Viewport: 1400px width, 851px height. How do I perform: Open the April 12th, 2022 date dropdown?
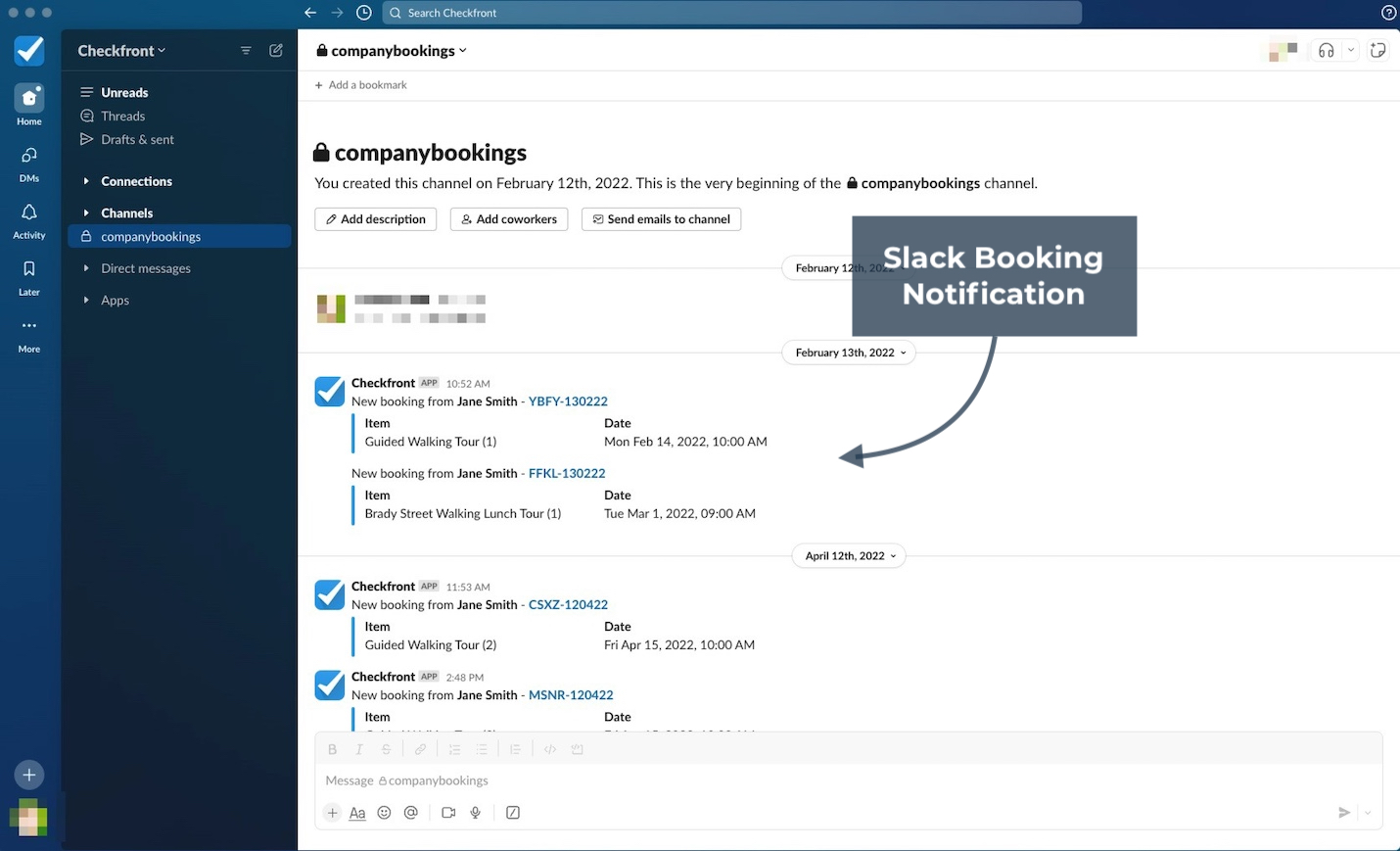tap(849, 556)
